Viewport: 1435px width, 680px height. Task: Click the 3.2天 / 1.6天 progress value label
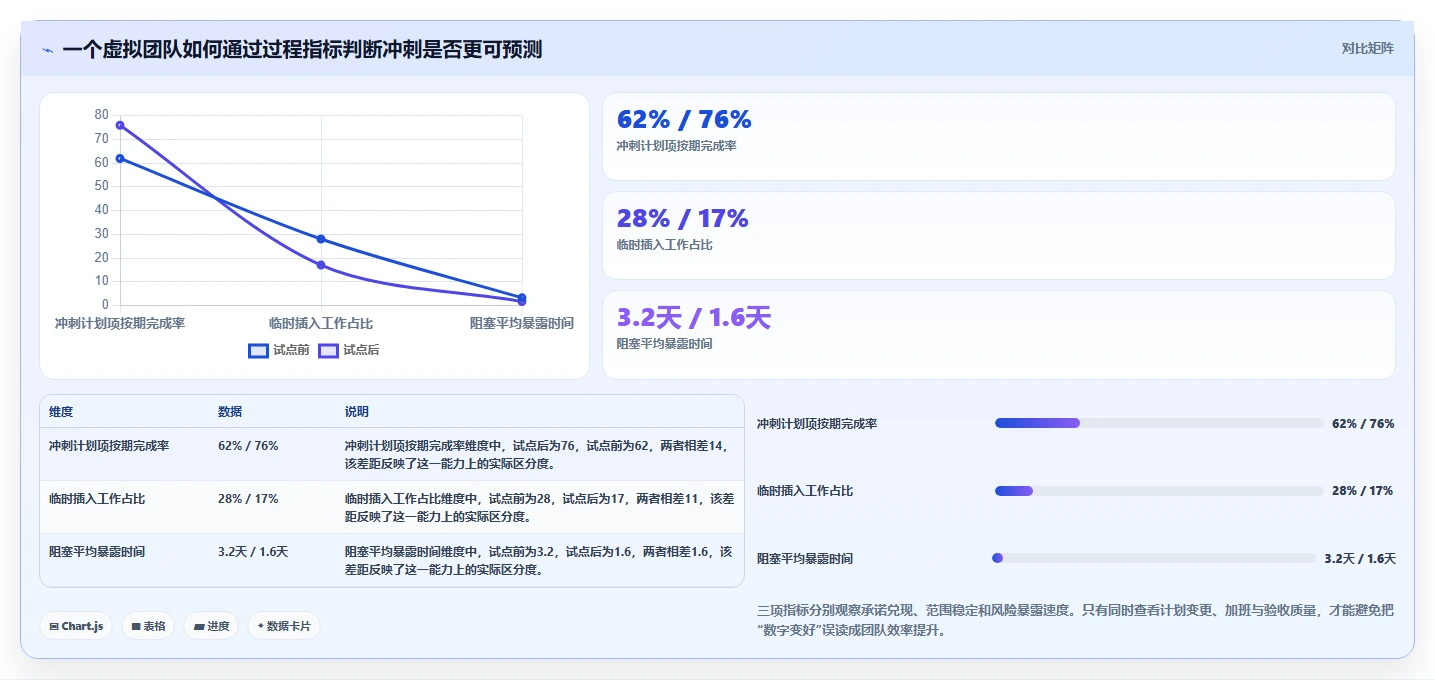[1360, 559]
